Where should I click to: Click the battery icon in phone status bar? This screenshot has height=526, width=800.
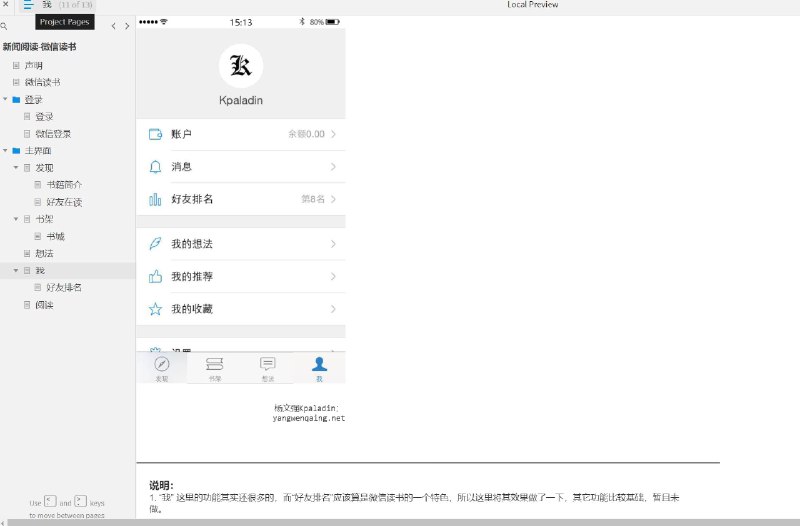pos(333,22)
